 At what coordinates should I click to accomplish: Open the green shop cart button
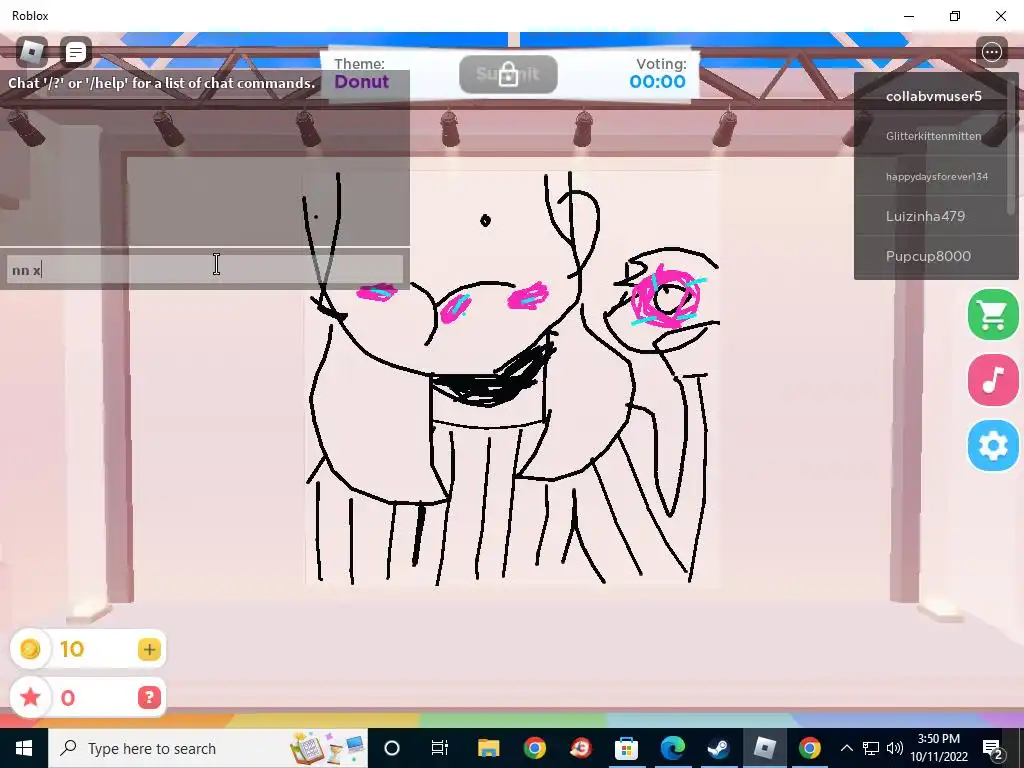(x=993, y=315)
